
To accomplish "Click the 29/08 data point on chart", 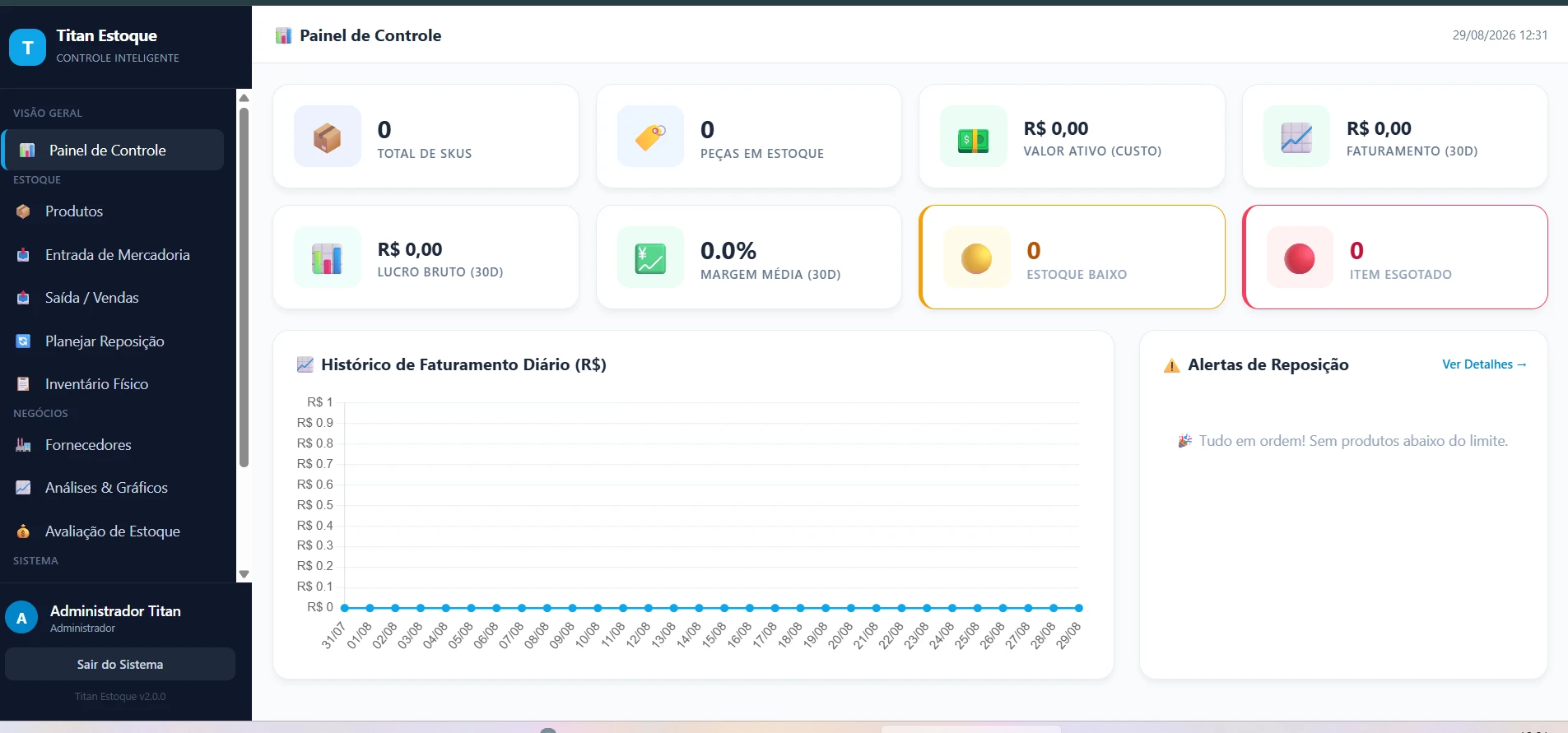I will (x=1079, y=608).
